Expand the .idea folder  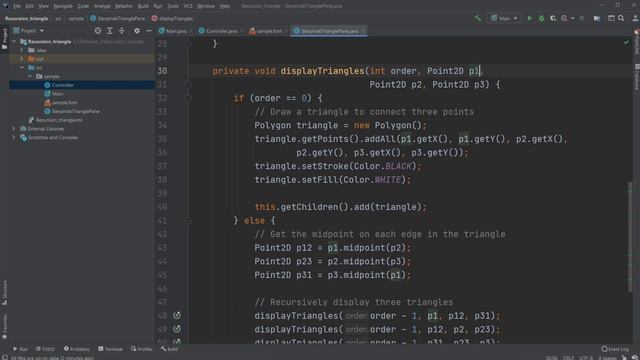click(x=22, y=50)
